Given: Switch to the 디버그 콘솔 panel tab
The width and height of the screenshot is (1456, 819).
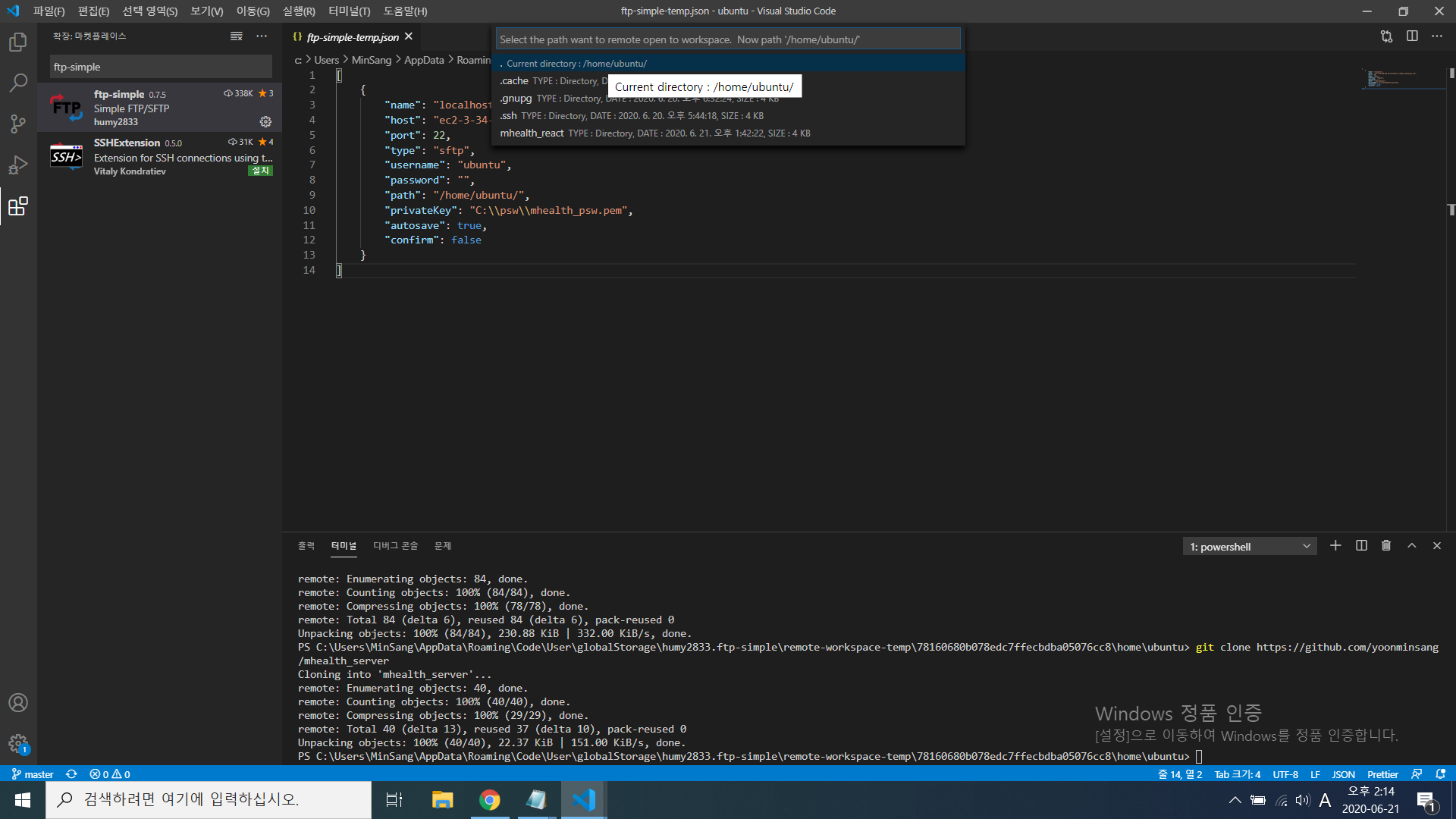Looking at the screenshot, I should pyautogui.click(x=395, y=546).
